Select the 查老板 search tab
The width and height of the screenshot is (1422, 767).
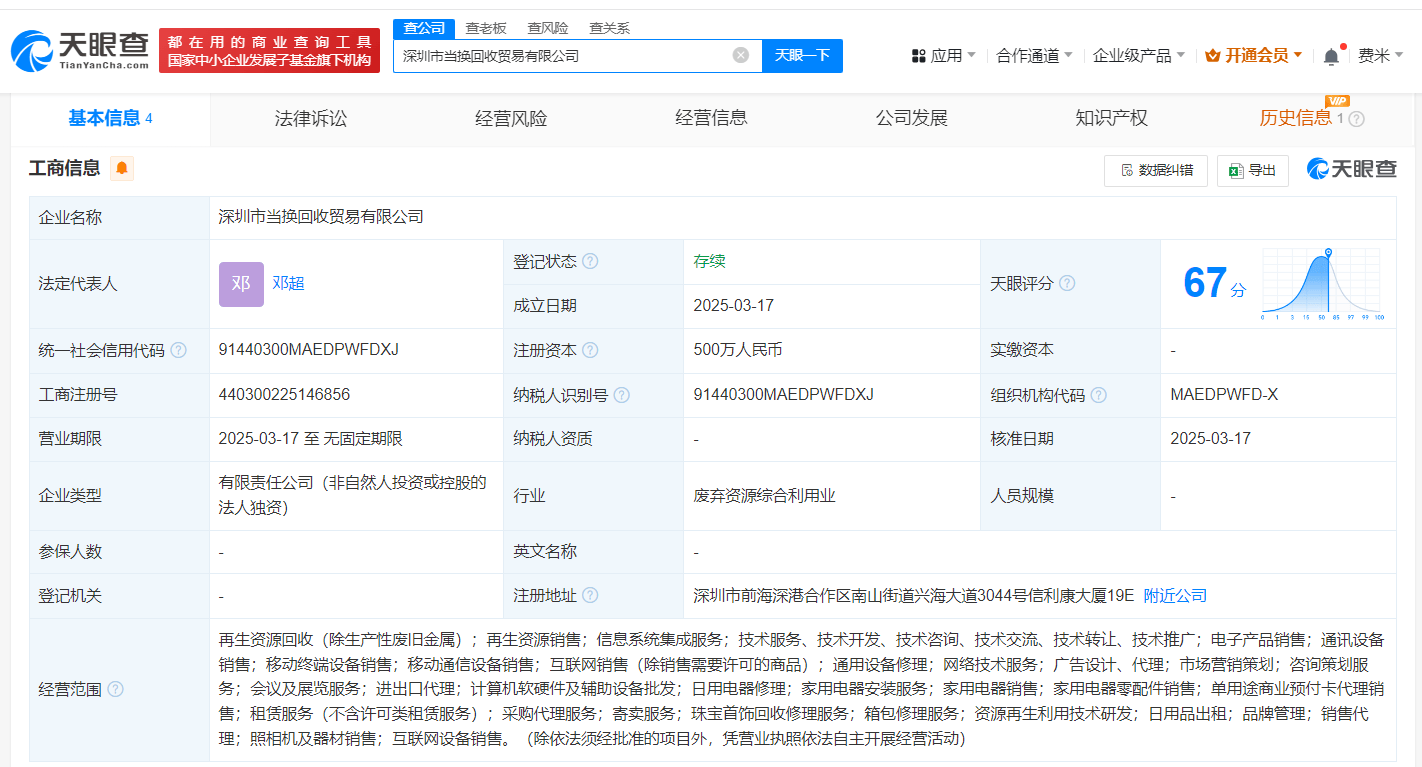tap(486, 28)
